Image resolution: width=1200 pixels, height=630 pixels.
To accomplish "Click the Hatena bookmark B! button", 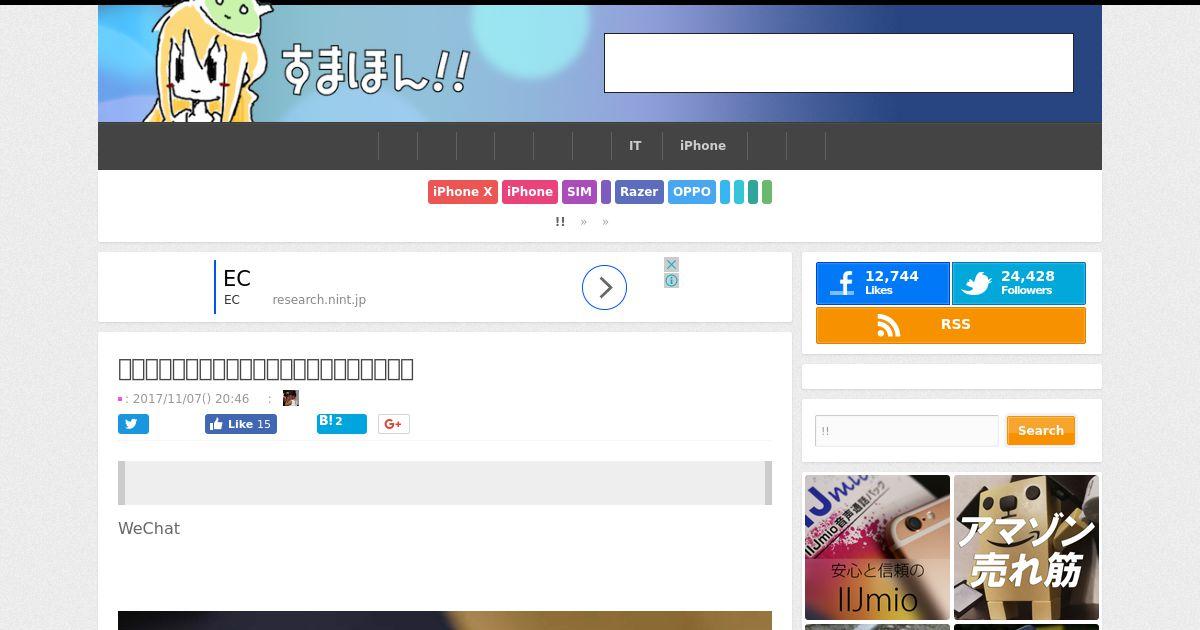I will point(342,423).
